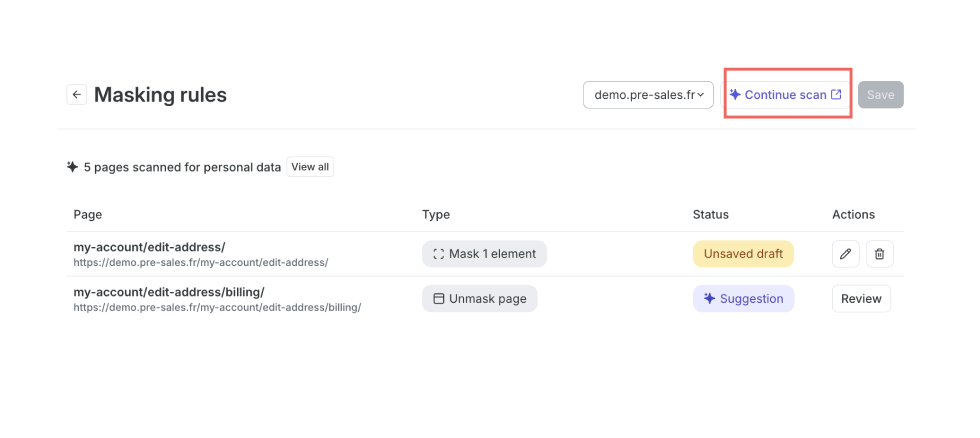
Task: Click the external link icon on Continue scan
Action: click(836, 95)
